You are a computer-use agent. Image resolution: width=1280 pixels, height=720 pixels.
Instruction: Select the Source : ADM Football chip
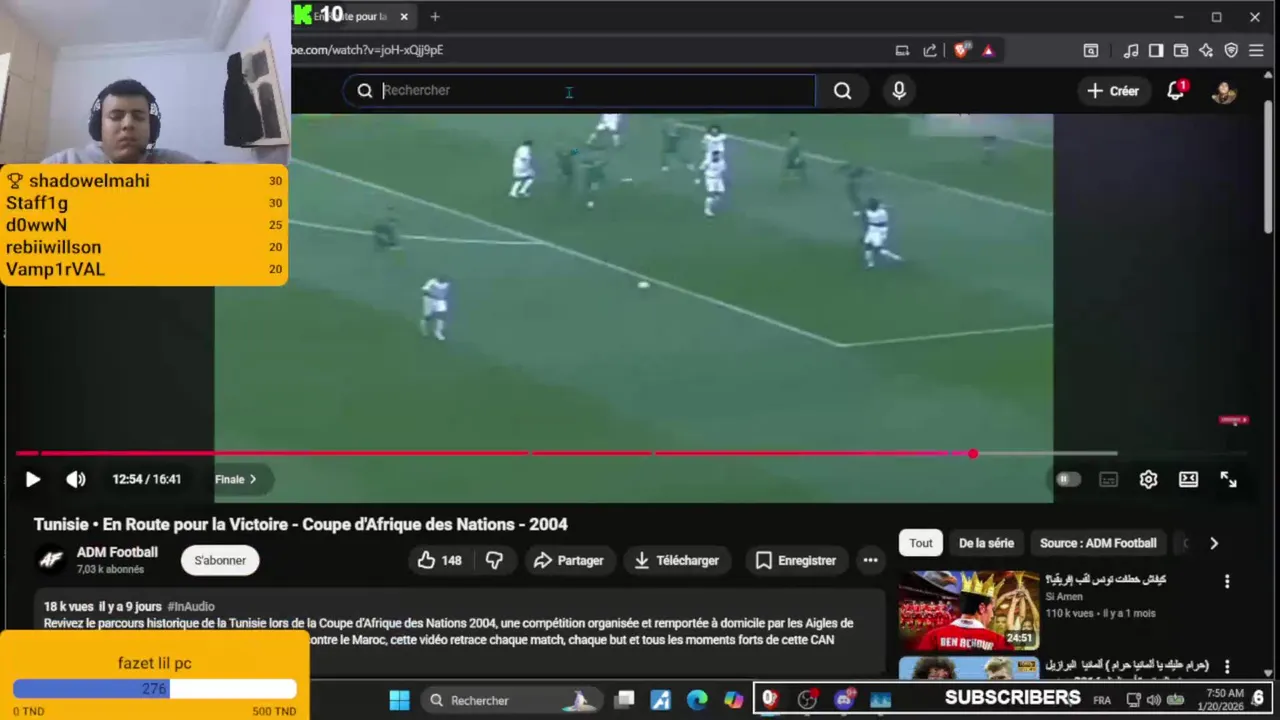(x=1098, y=543)
